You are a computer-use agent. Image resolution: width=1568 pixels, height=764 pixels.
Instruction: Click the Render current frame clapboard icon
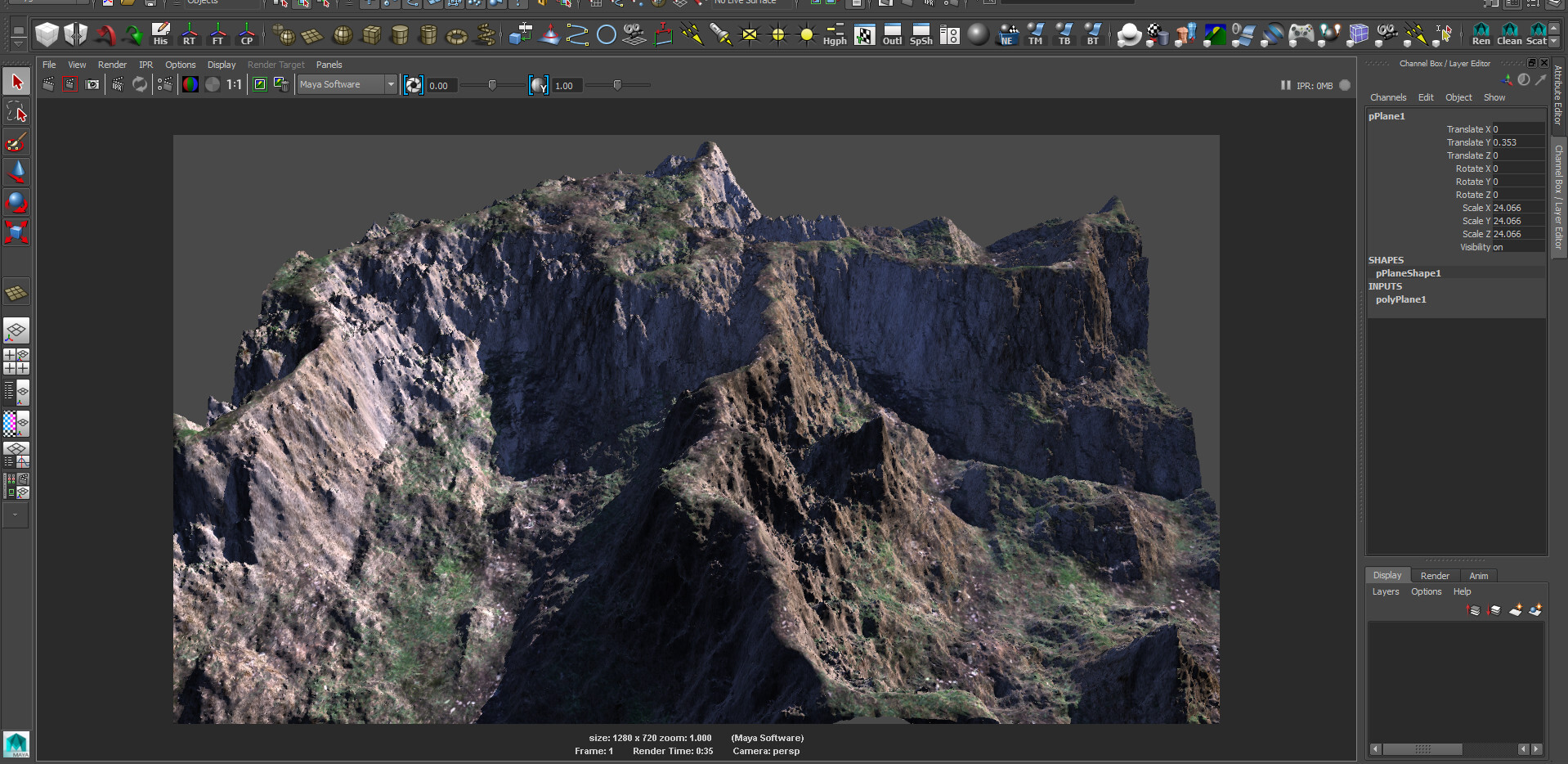pyautogui.click(x=47, y=84)
